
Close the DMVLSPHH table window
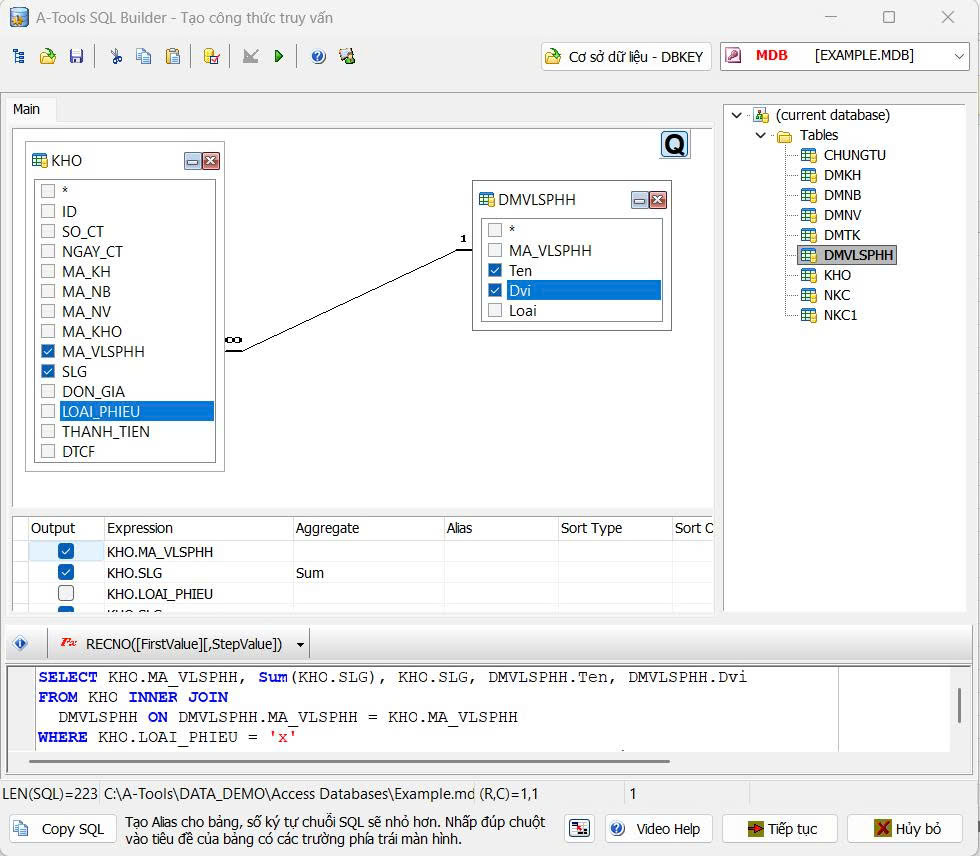[x=657, y=200]
